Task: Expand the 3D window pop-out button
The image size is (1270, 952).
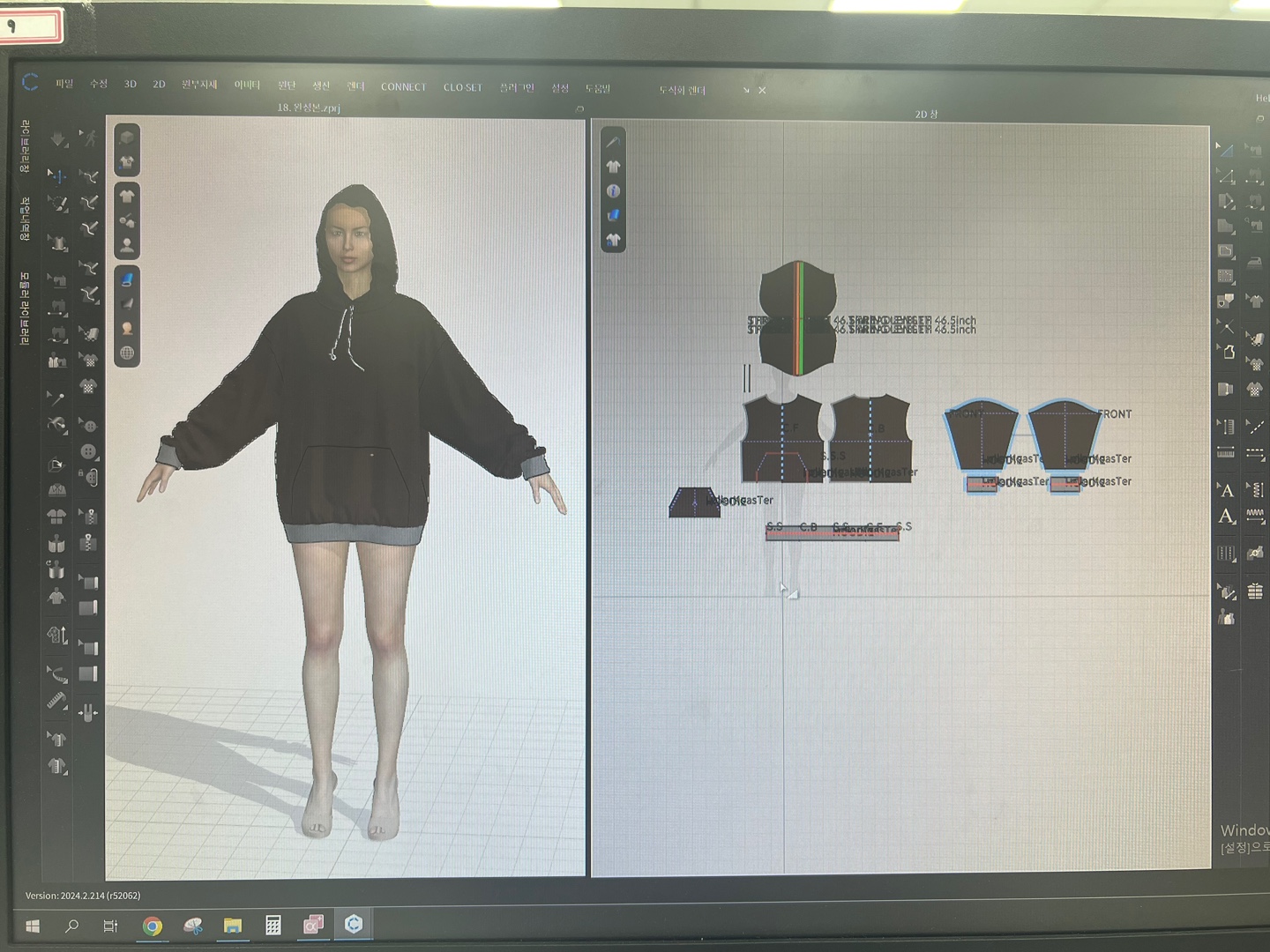Action: coord(579,108)
